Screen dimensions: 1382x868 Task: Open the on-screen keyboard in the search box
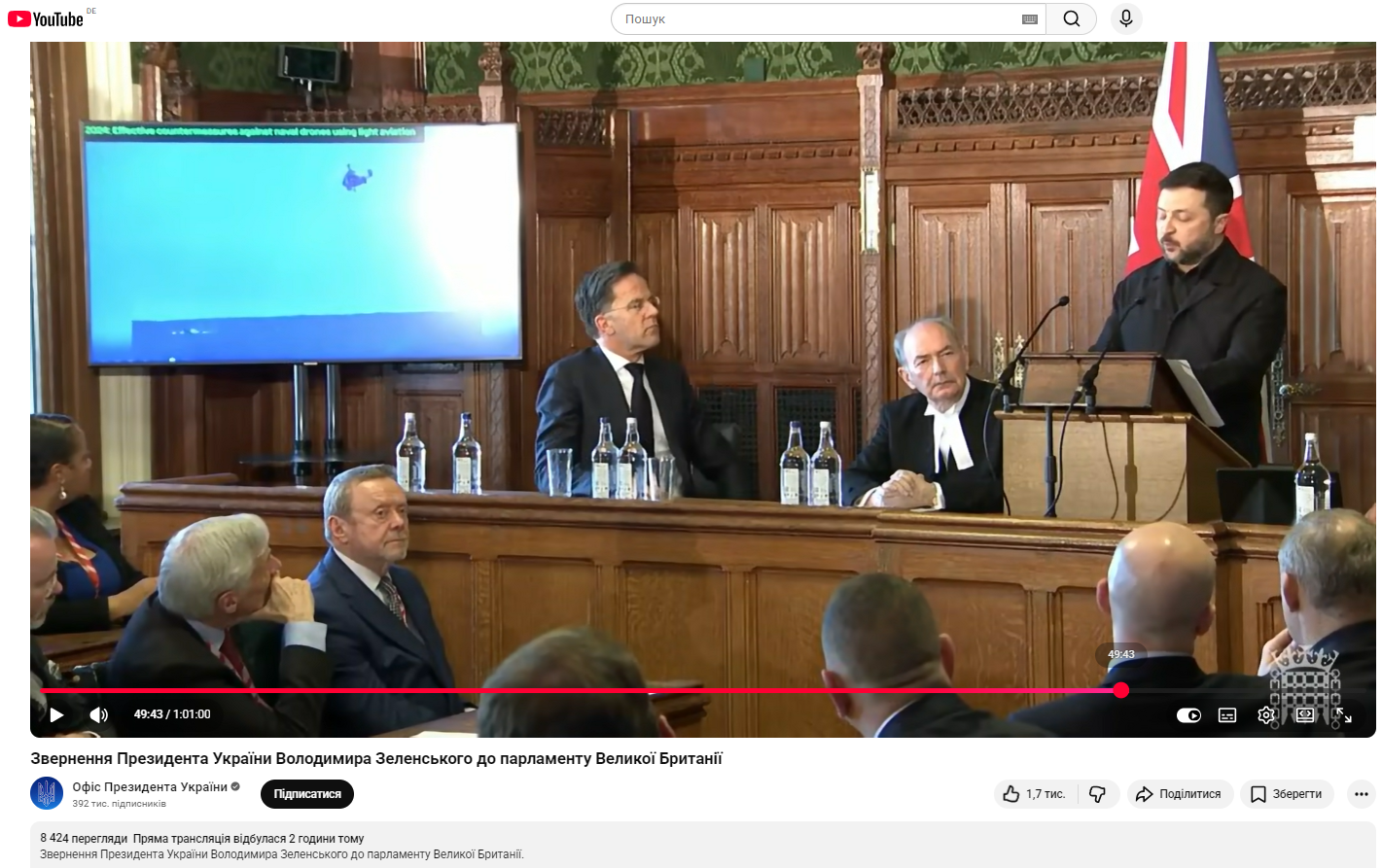(1029, 19)
